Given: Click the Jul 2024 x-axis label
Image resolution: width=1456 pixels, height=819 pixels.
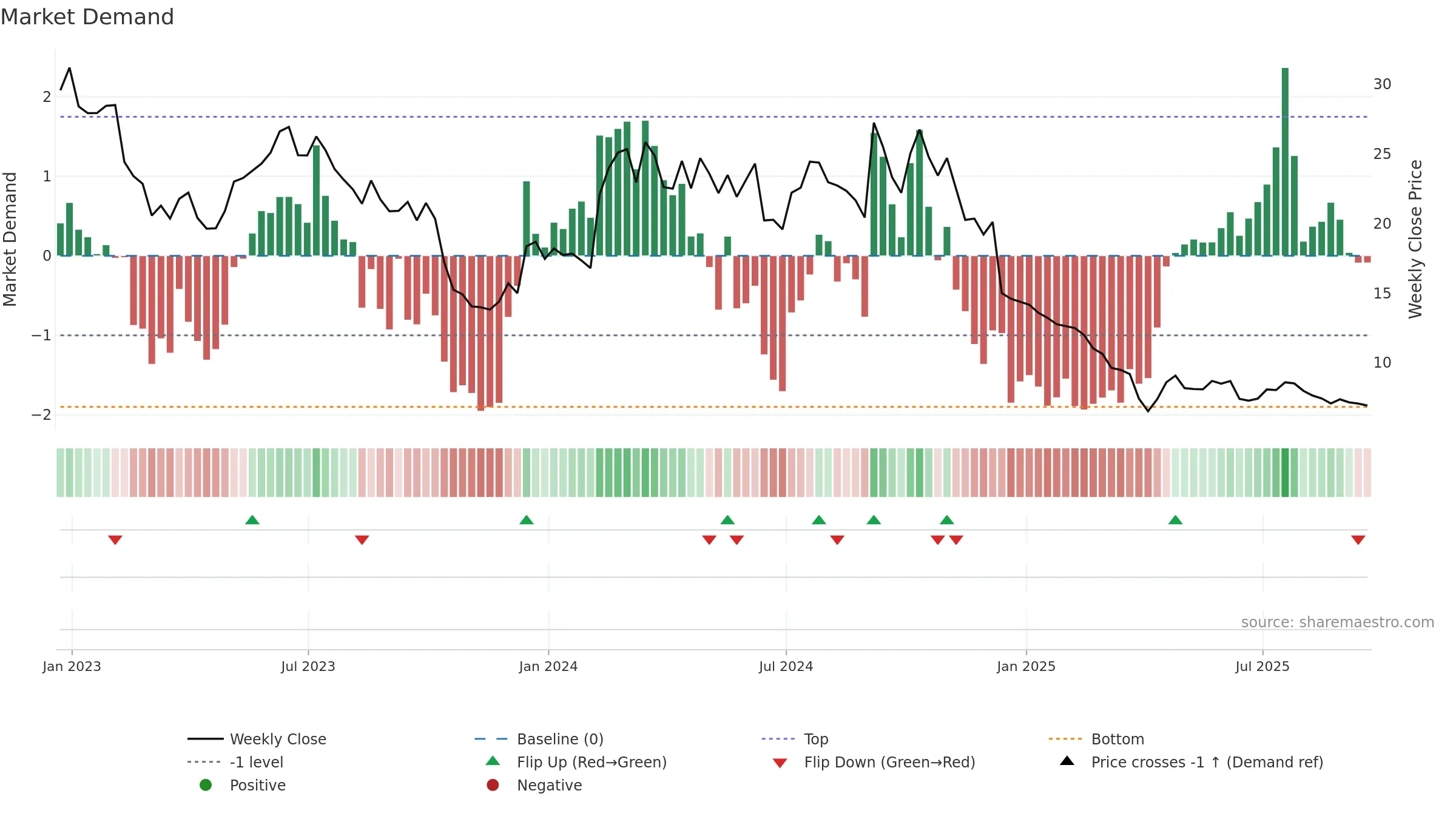Looking at the screenshot, I should (x=786, y=666).
